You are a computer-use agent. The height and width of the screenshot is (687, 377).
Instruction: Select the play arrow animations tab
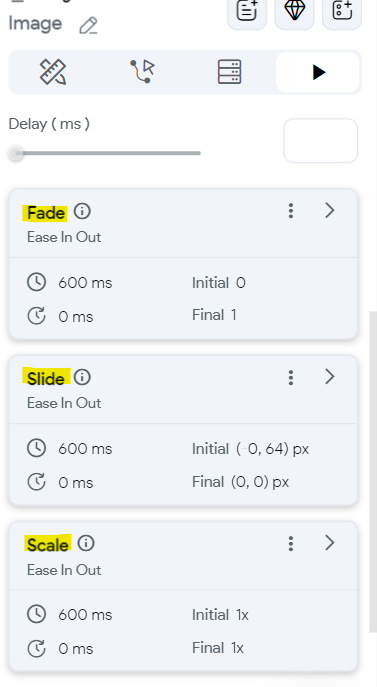318,72
